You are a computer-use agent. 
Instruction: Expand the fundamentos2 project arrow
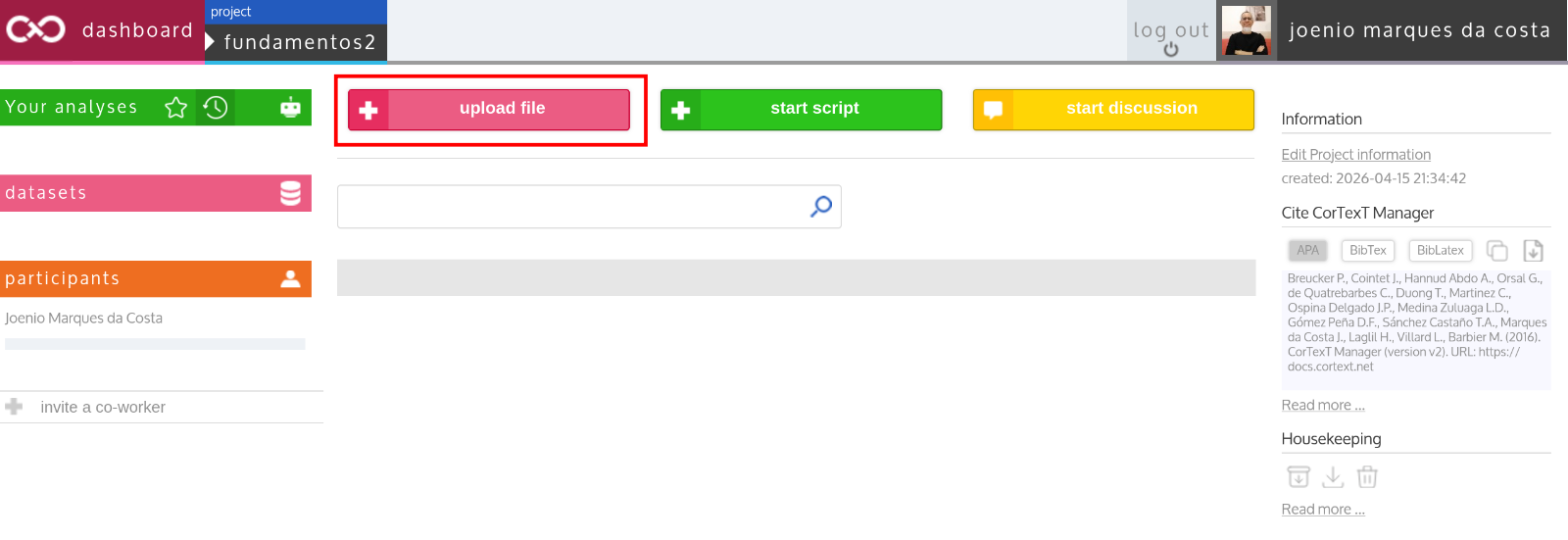(x=210, y=42)
